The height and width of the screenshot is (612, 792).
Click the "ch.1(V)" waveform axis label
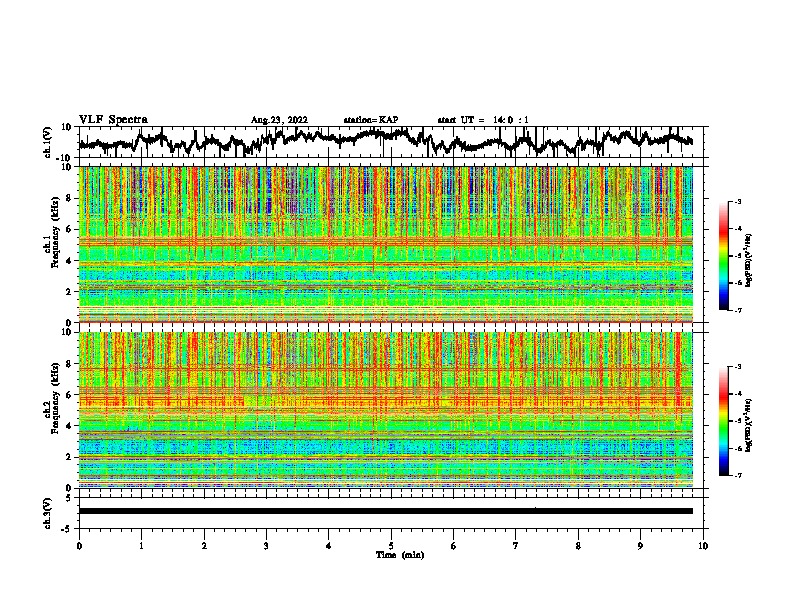coord(47,142)
